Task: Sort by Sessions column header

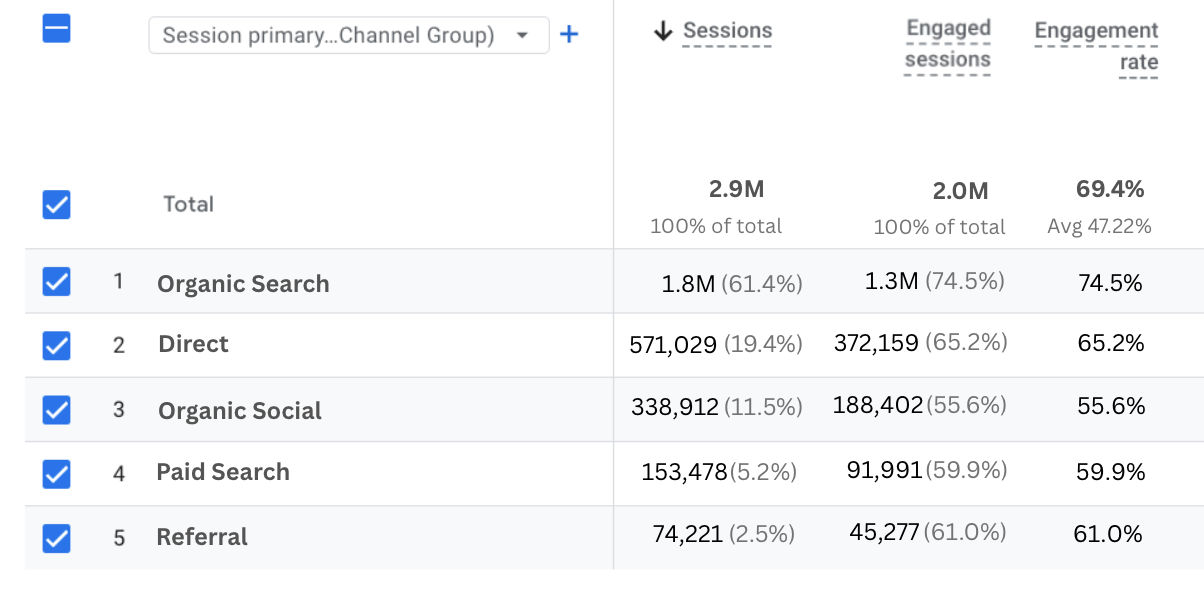Action: (x=727, y=31)
